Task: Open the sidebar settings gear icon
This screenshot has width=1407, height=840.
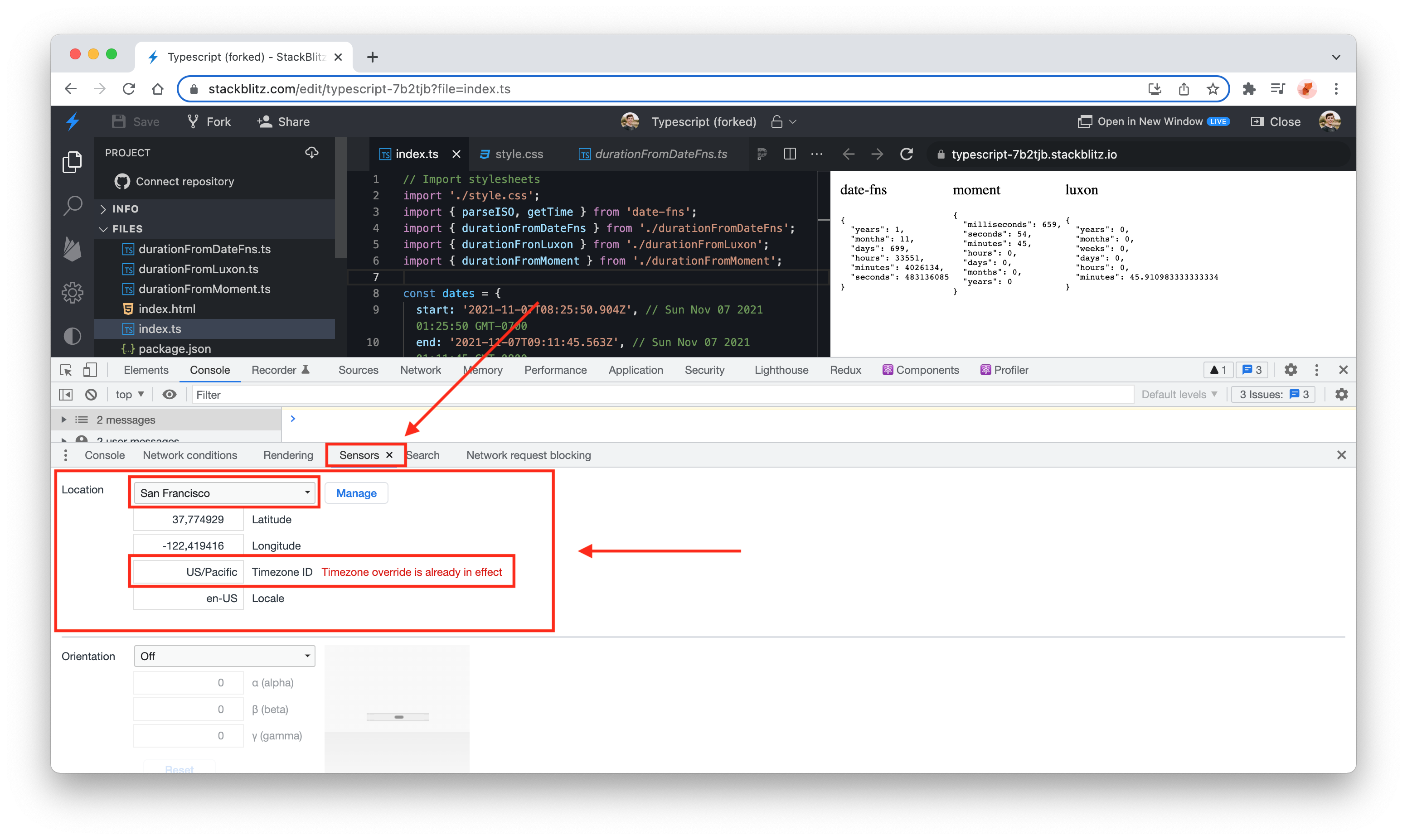Action: click(73, 293)
